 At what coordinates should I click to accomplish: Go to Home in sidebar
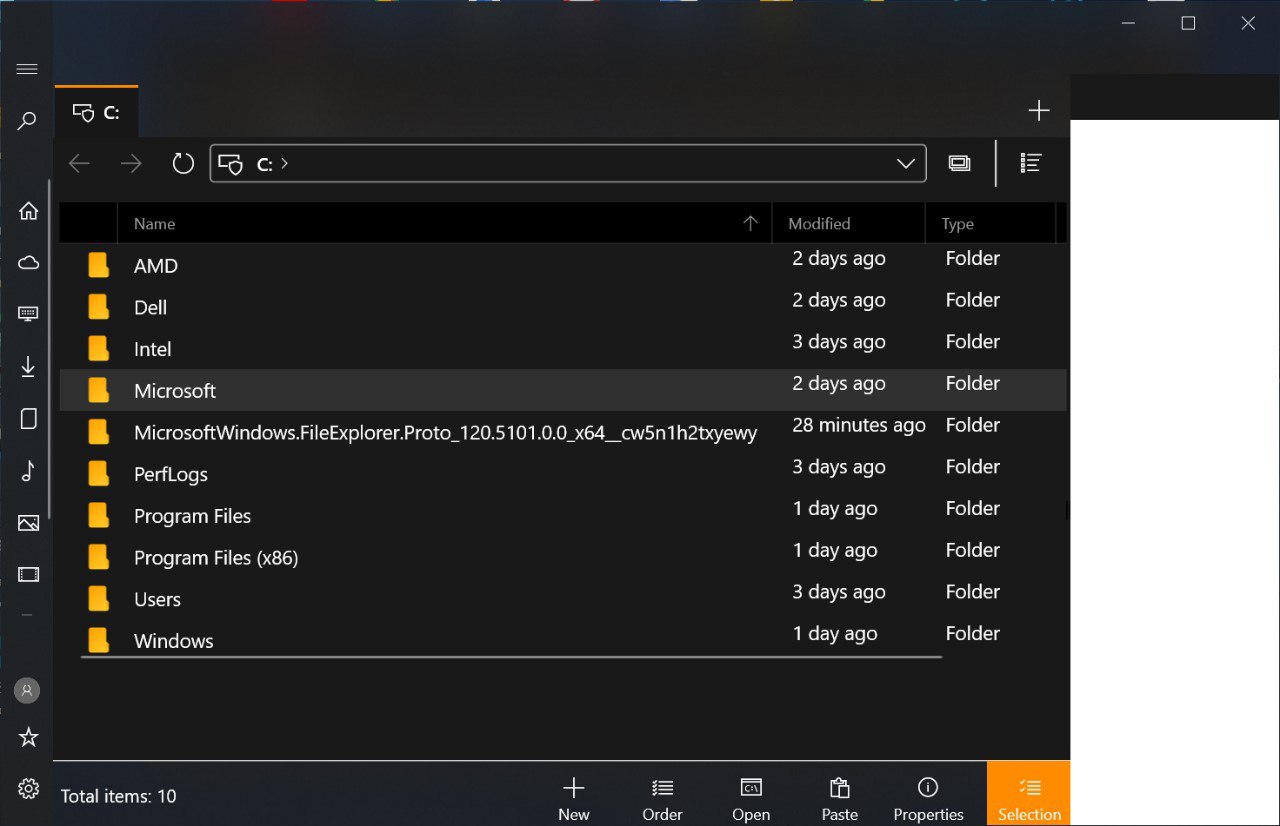click(x=28, y=211)
